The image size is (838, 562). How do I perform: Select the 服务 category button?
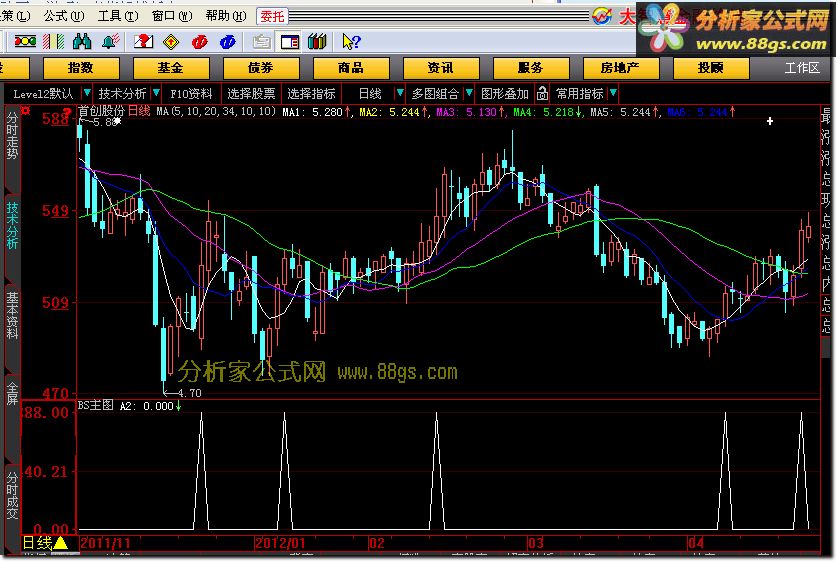click(531, 68)
